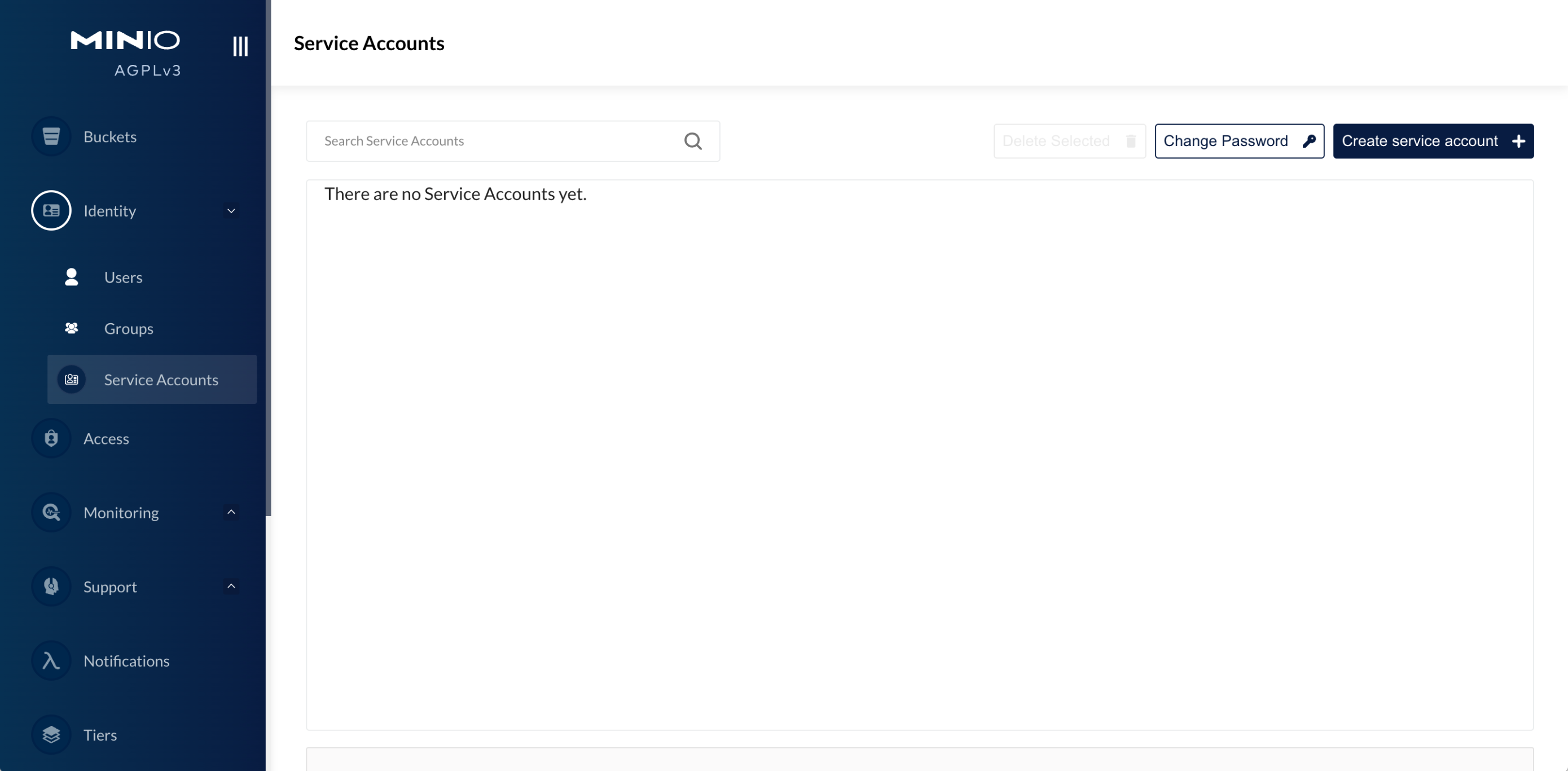The width and height of the screenshot is (1568, 771).
Task: Open the Groups menu item
Action: coord(129,329)
